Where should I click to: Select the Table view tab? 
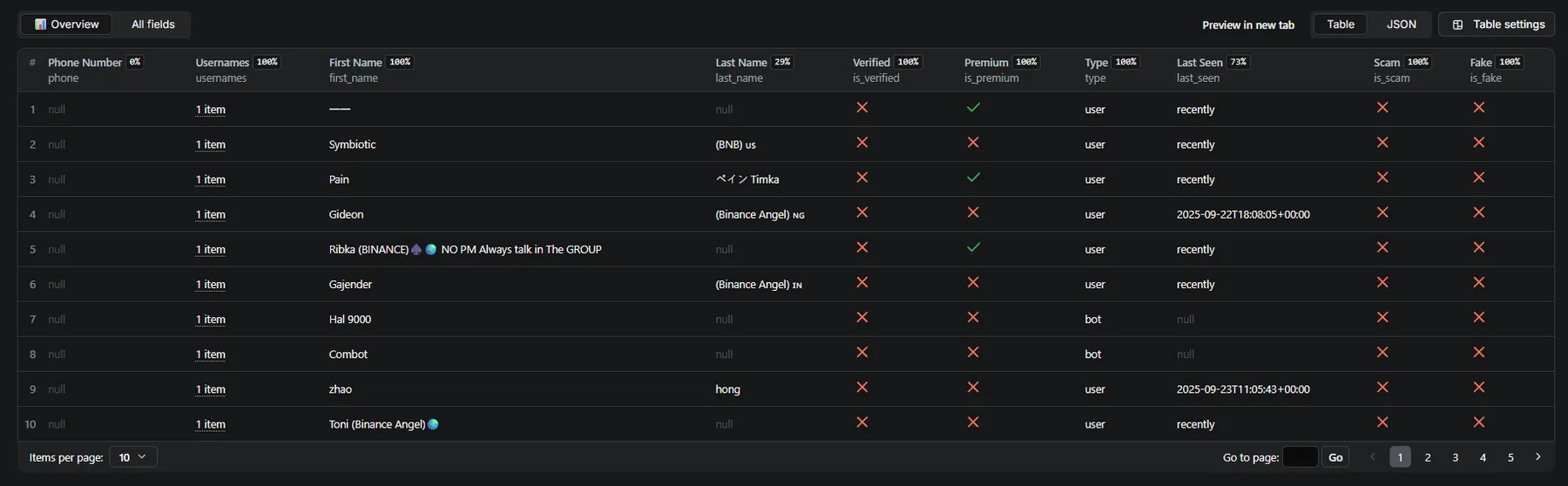(1340, 24)
